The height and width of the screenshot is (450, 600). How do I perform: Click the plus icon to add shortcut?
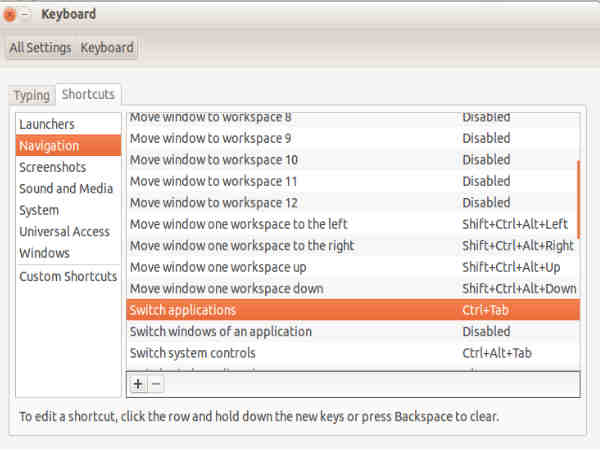click(x=138, y=384)
